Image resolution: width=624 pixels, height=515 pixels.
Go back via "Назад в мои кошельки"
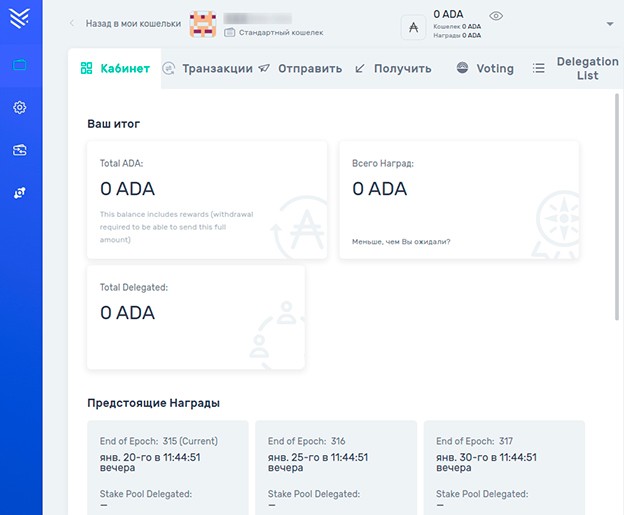(133, 23)
